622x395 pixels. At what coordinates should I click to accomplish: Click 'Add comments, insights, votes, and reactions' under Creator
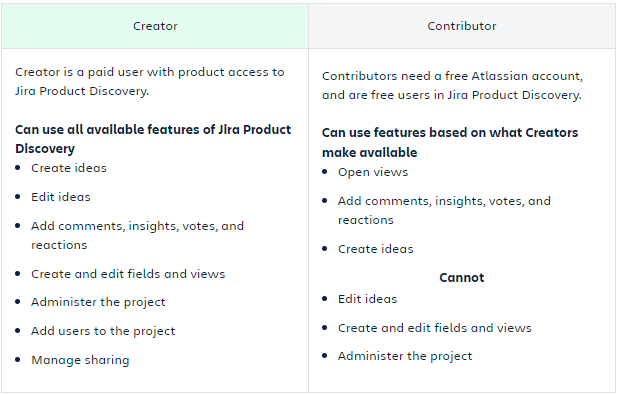click(x=137, y=236)
